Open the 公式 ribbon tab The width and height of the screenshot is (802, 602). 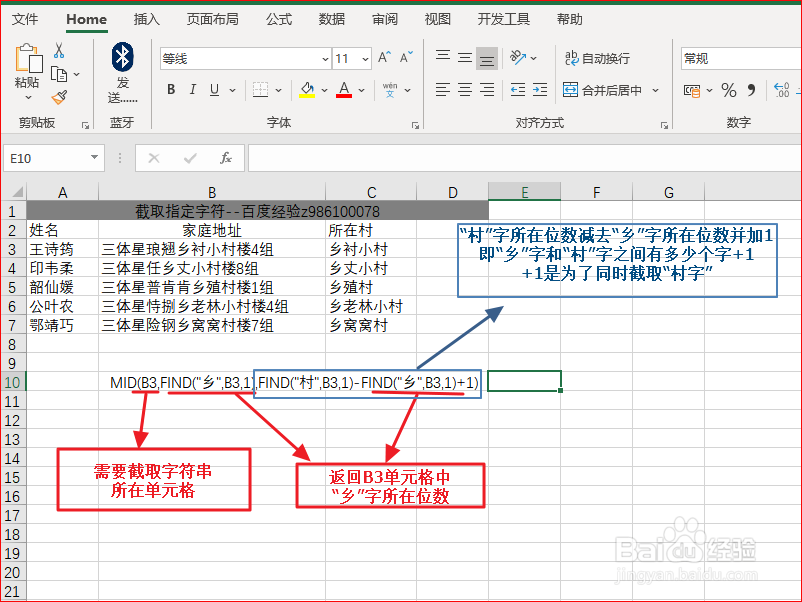click(x=278, y=18)
